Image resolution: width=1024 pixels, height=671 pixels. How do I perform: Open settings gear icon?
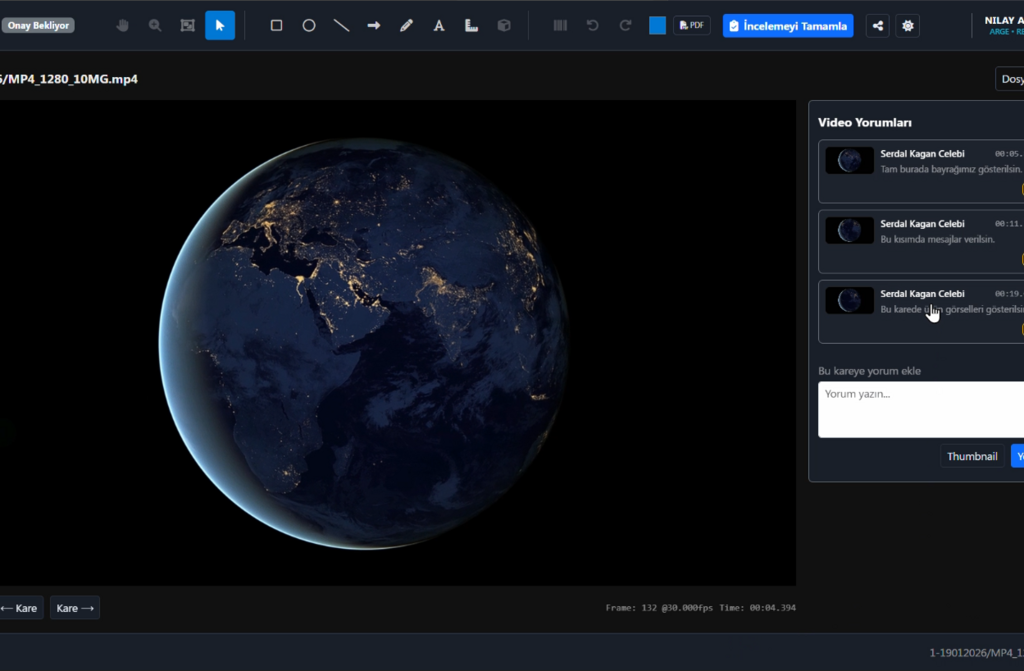tap(908, 25)
